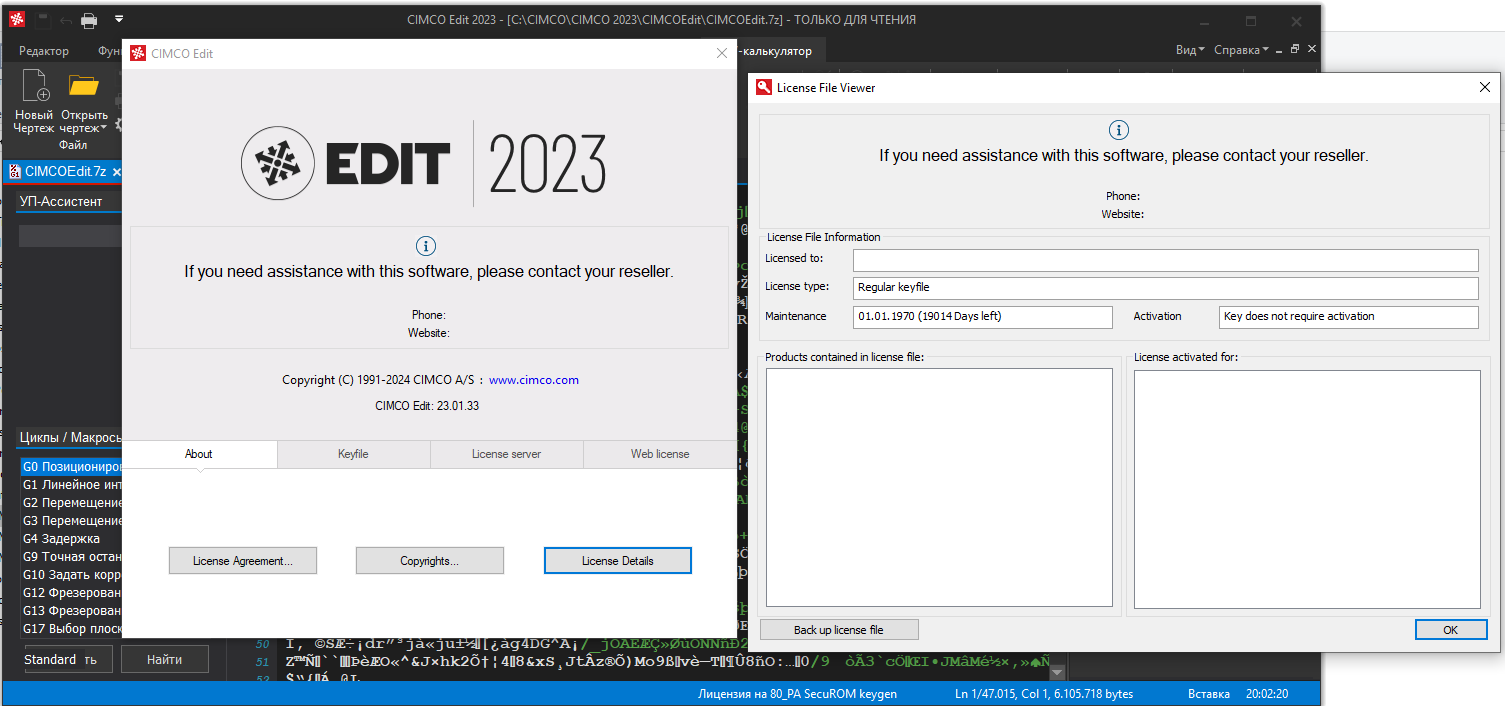
Task: Expand the Открыть чертеж dropdown arrow
Action: 104,128
